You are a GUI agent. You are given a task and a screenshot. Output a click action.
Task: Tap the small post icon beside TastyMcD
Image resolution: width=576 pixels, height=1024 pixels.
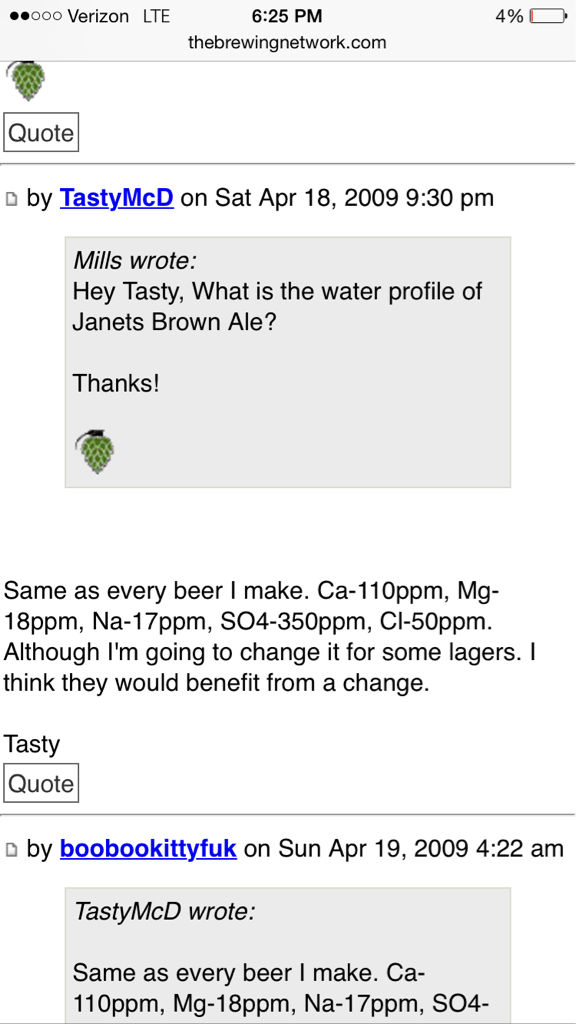(x=11, y=199)
